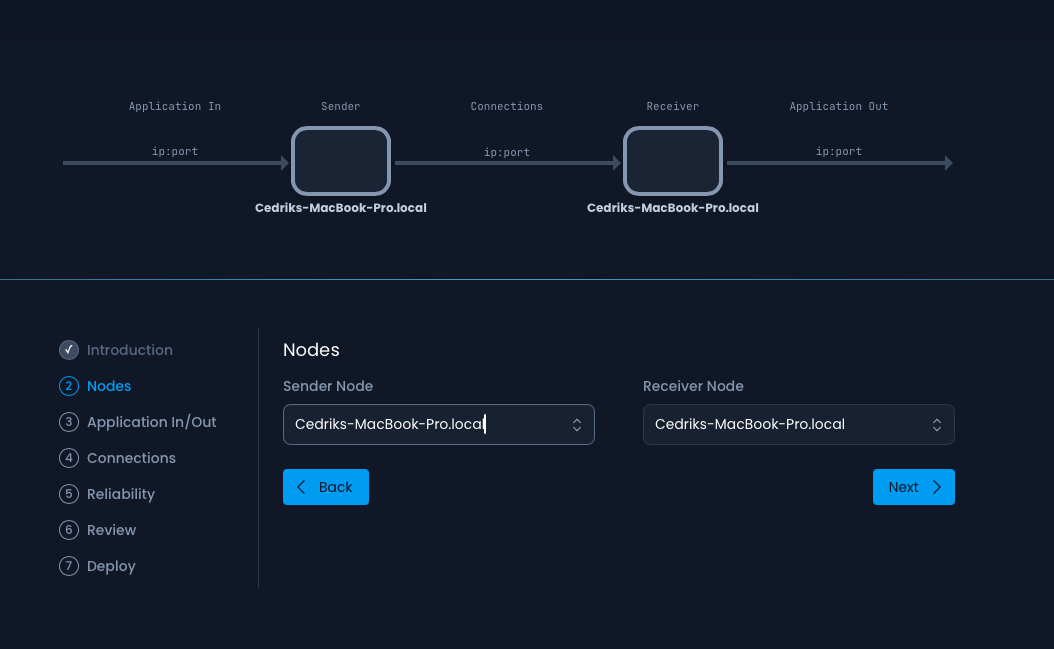Navigate to the Connections step
This screenshot has width=1054, height=649.
pos(131,458)
